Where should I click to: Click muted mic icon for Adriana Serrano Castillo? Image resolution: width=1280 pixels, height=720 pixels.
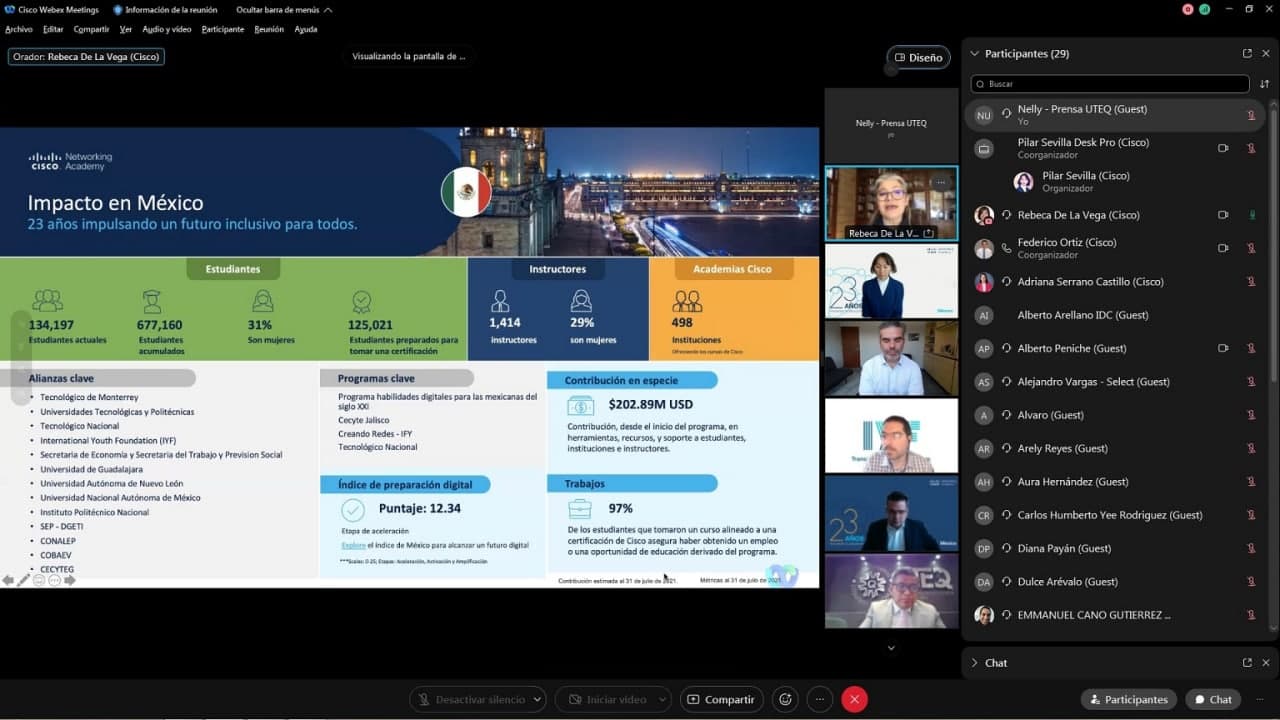[x=1251, y=282]
